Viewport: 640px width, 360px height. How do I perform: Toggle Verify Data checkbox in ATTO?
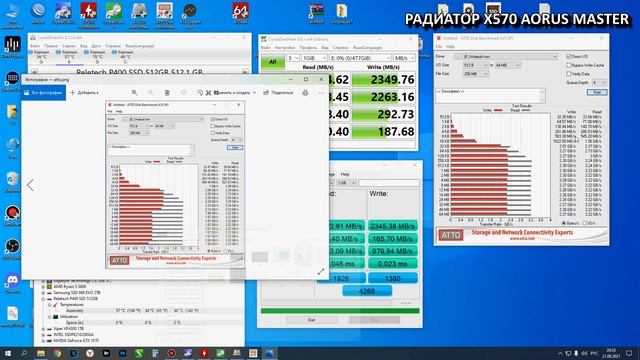pos(569,74)
